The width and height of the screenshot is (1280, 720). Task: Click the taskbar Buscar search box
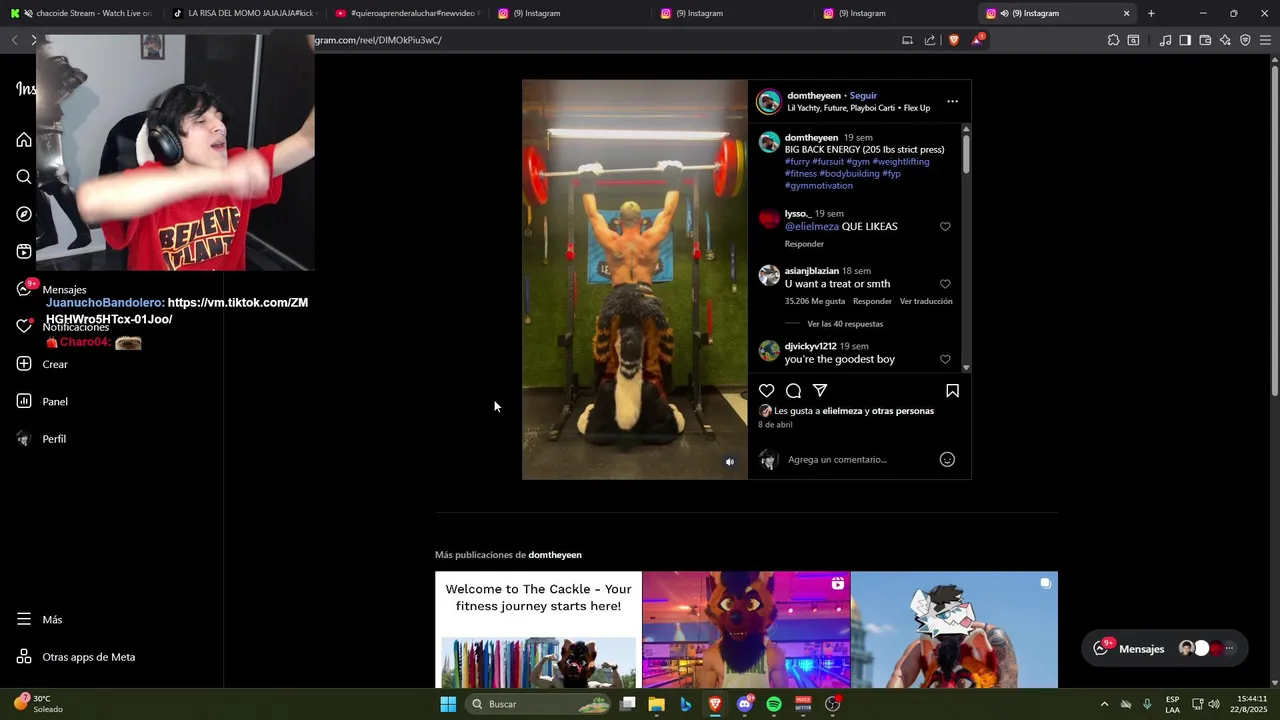[x=540, y=704]
